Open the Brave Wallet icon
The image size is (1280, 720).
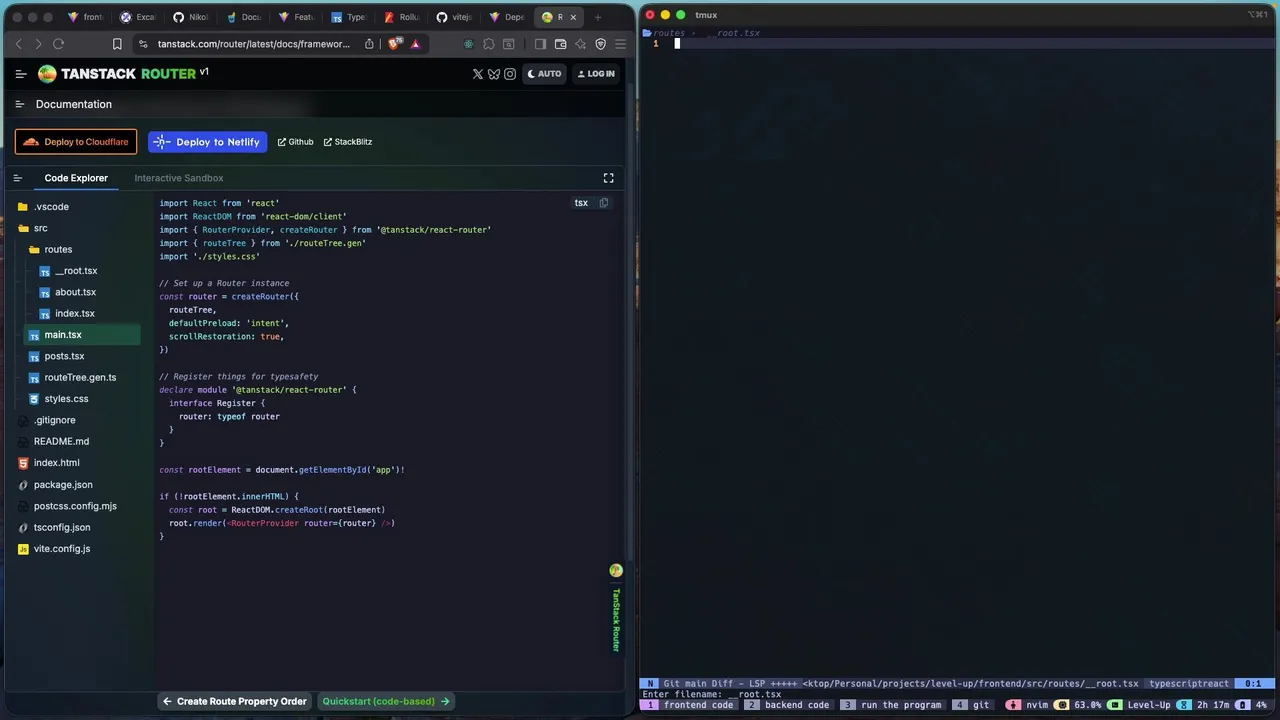click(x=560, y=44)
